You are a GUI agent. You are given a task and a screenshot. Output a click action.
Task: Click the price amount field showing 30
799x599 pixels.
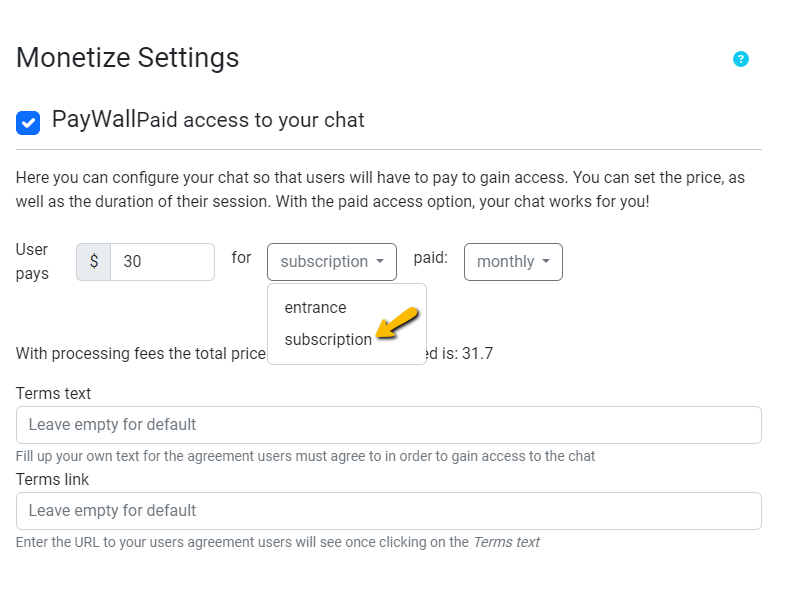(x=162, y=262)
